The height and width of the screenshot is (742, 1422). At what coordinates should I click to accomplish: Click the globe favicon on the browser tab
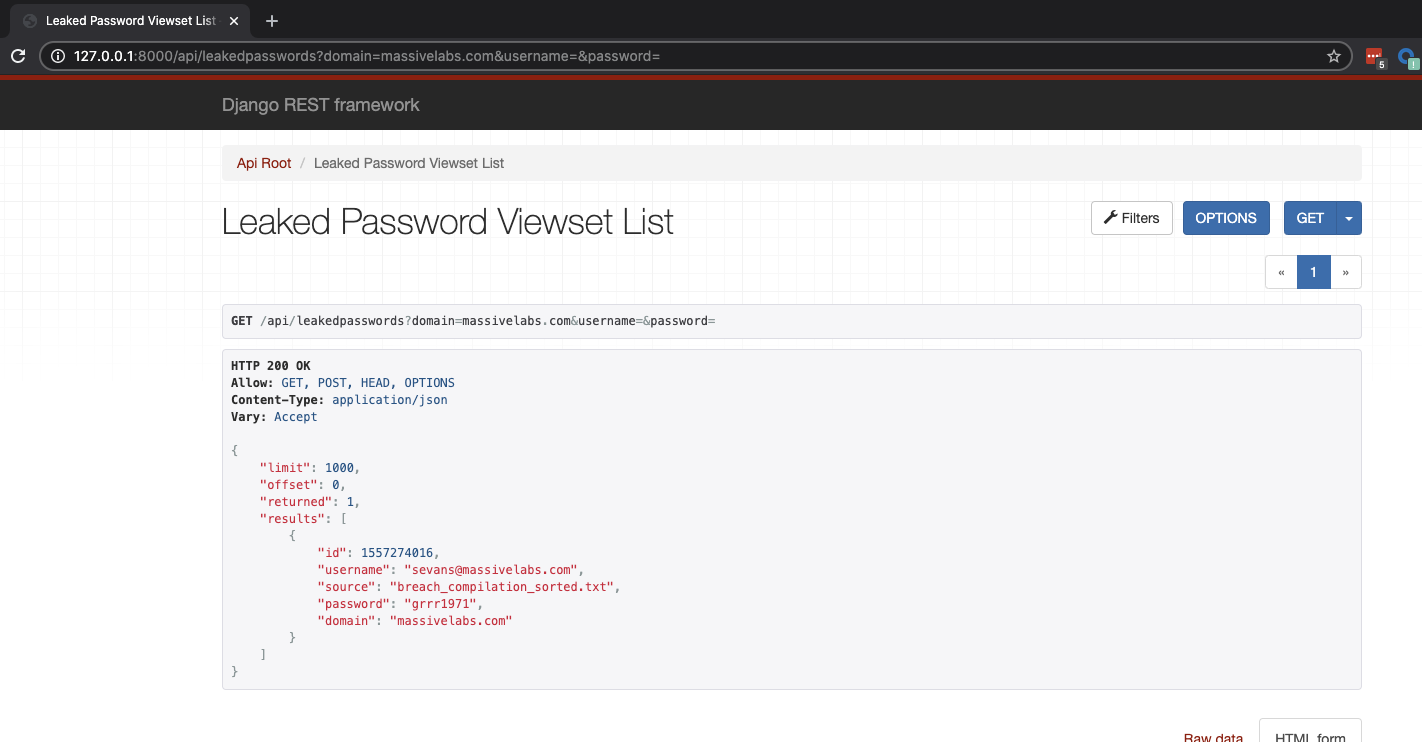click(30, 21)
